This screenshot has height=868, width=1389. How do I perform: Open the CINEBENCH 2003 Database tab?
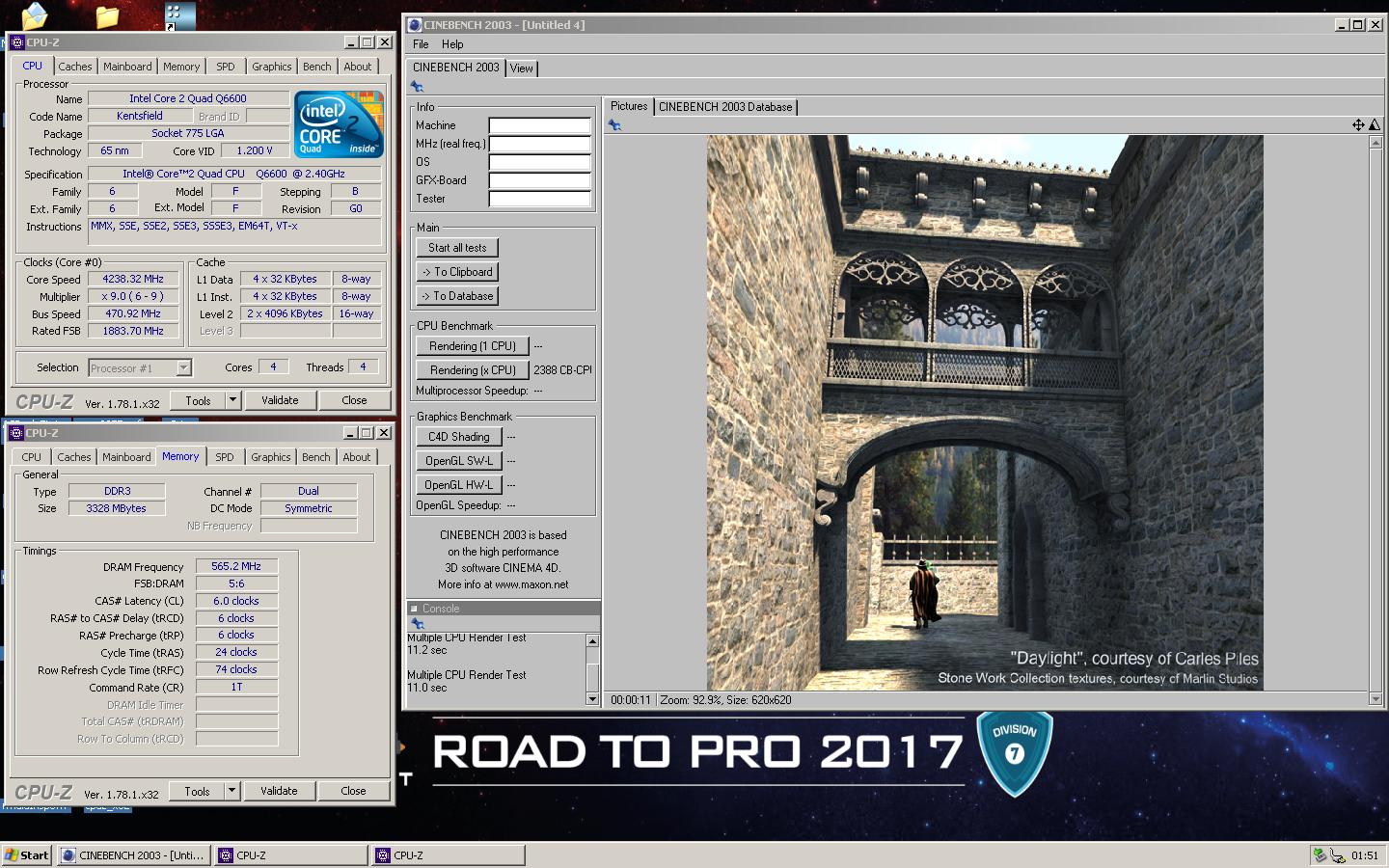tap(725, 107)
